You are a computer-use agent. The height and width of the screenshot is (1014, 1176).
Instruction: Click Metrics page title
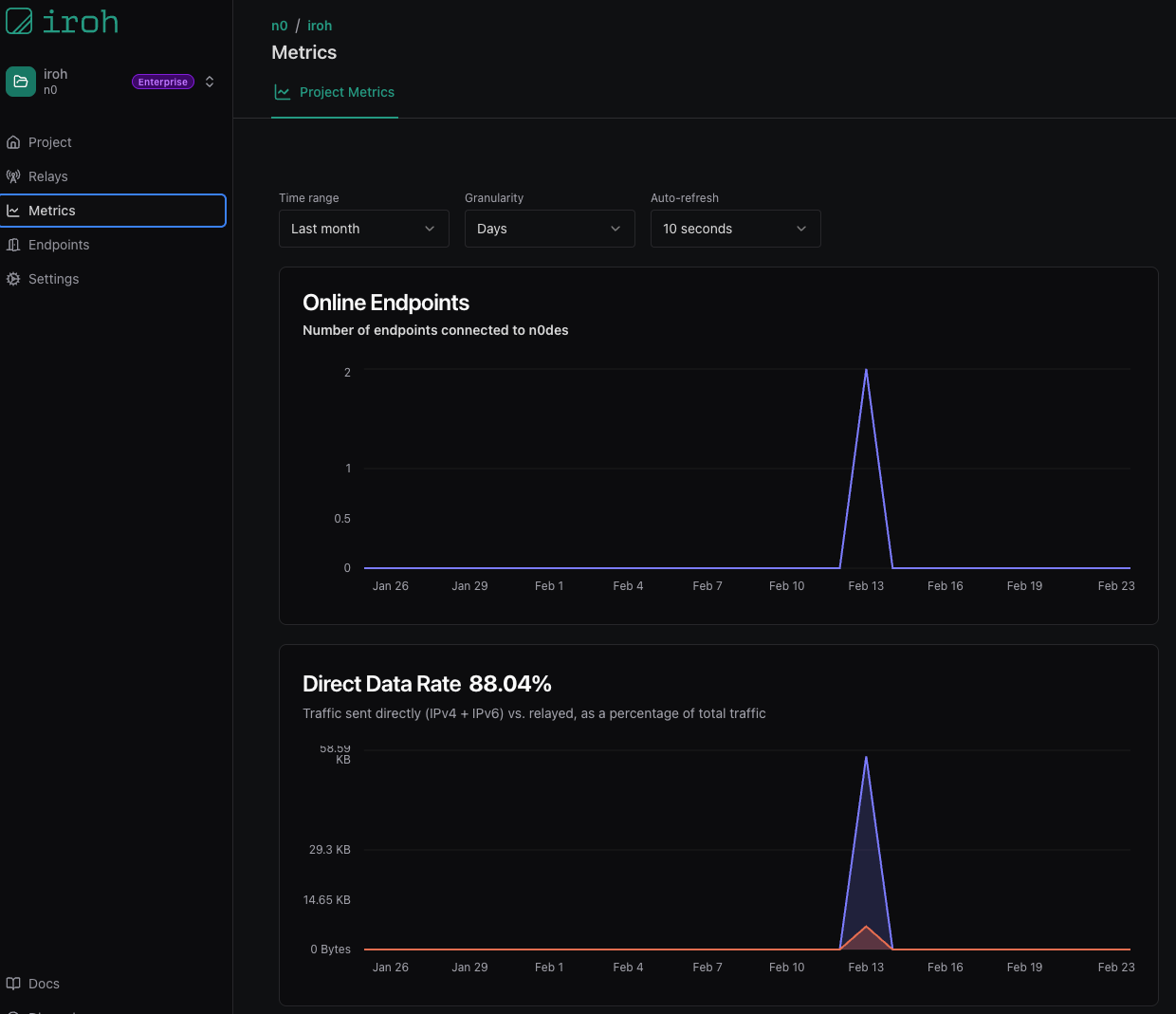click(304, 52)
